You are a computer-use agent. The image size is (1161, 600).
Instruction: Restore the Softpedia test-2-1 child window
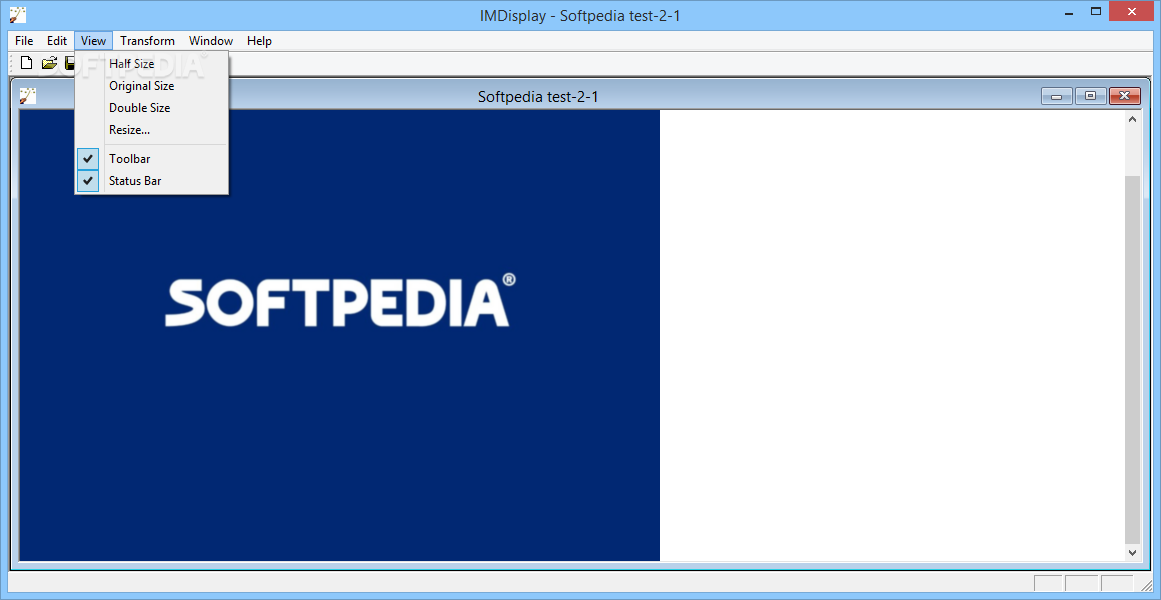tap(1090, 96)
